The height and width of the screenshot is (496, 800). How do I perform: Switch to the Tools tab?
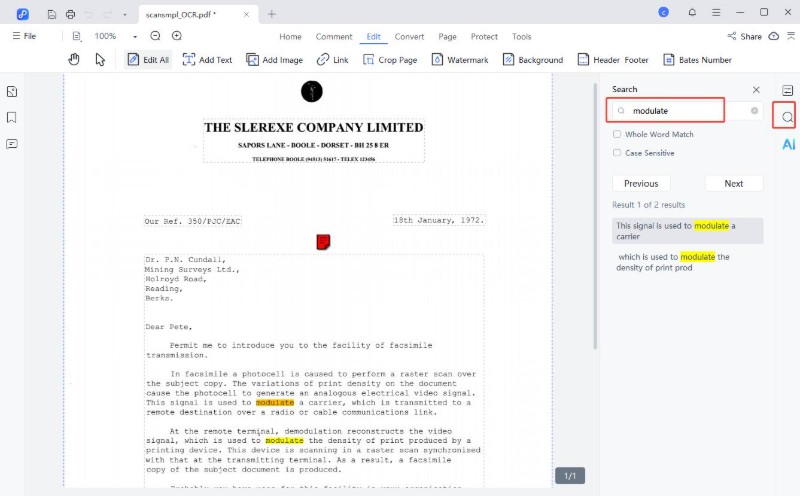(x=521, y=37)
